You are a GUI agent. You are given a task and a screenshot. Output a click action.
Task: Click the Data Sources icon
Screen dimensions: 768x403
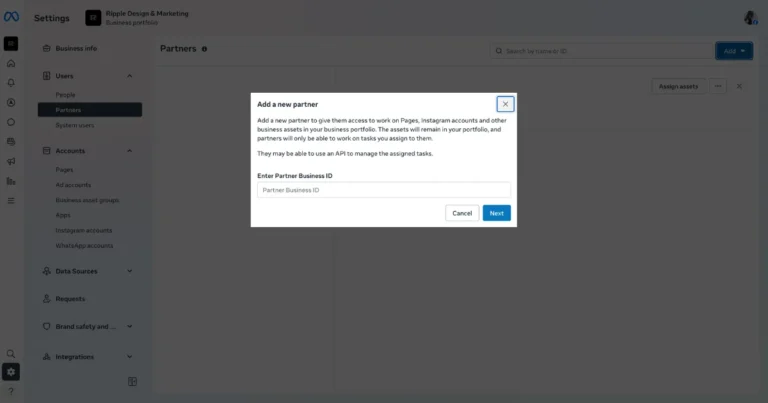click(47, 271)
